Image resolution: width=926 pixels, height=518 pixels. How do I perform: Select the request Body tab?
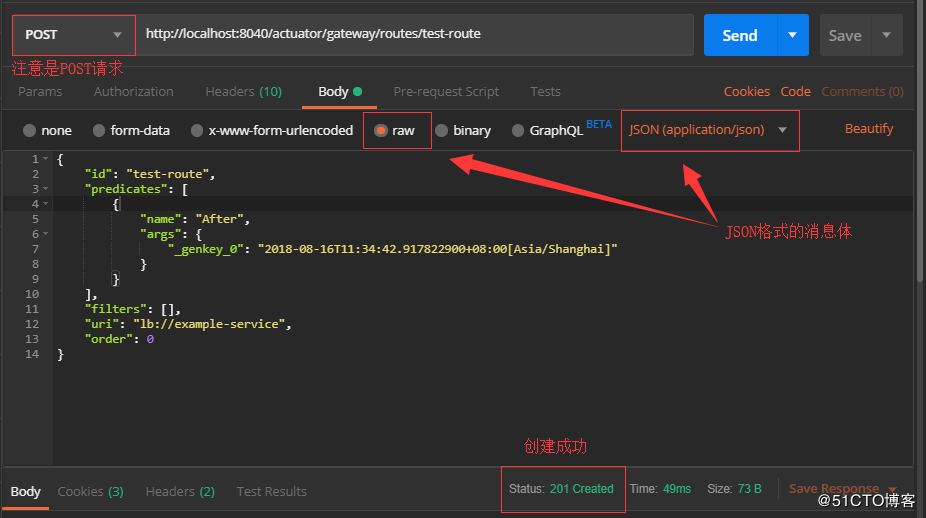(x=340, y=92)
